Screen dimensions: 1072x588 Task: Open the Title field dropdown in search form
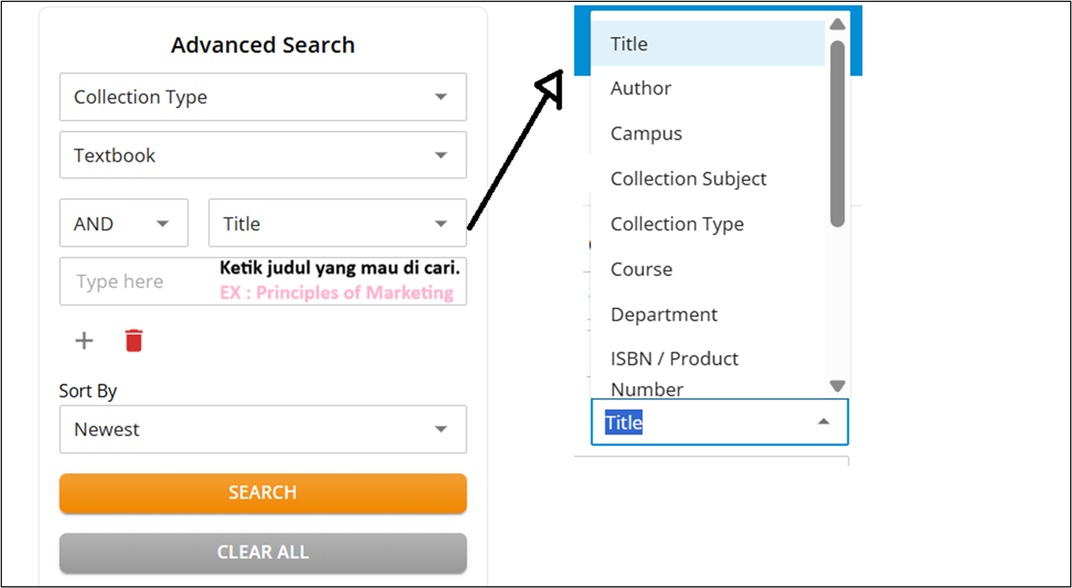point(337,223)
